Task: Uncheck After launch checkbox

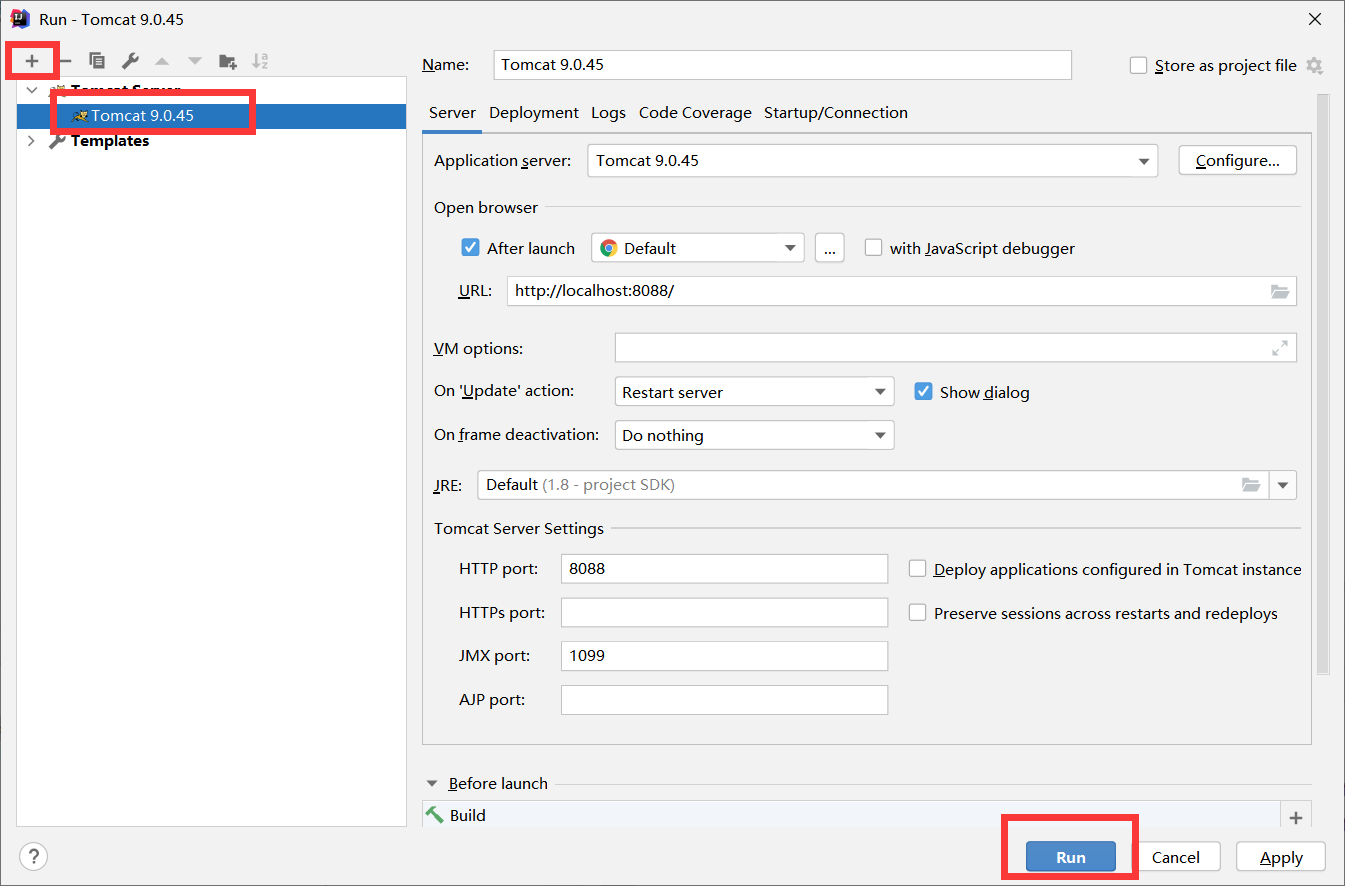Action: click(x=470, y=248)
